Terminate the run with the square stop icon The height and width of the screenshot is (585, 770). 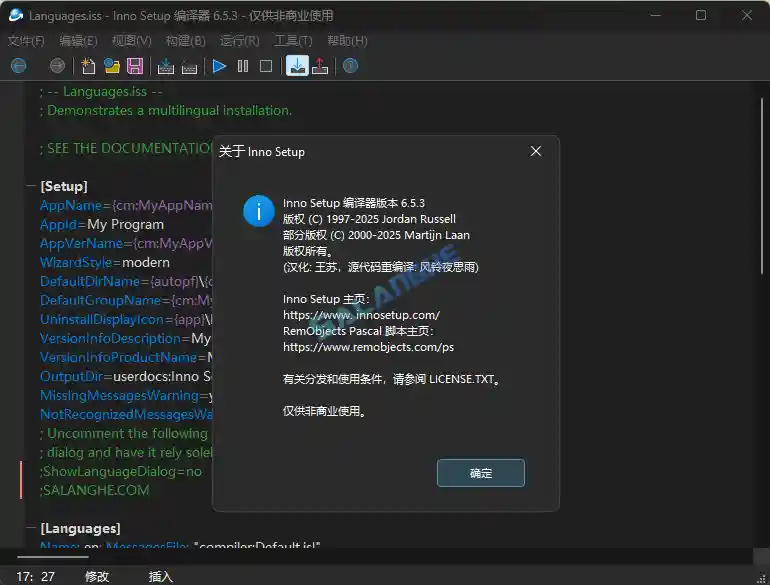tap(266, 66)
